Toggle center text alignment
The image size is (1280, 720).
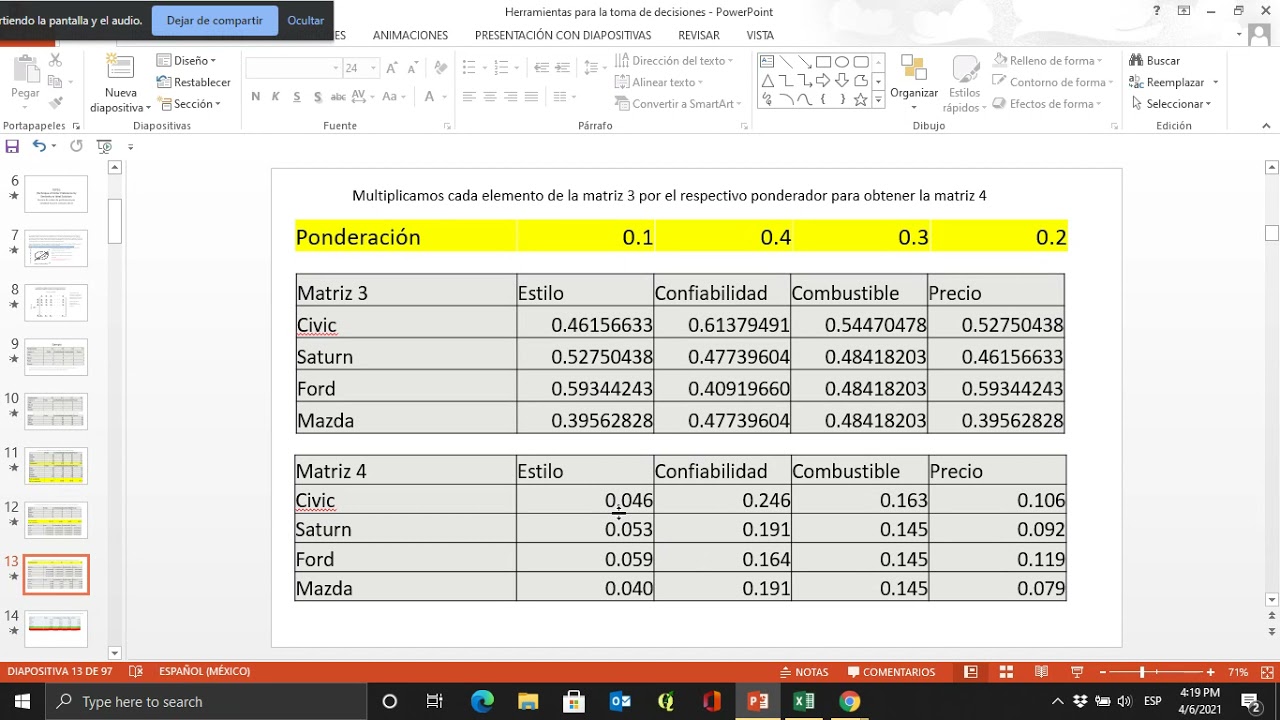490,97
